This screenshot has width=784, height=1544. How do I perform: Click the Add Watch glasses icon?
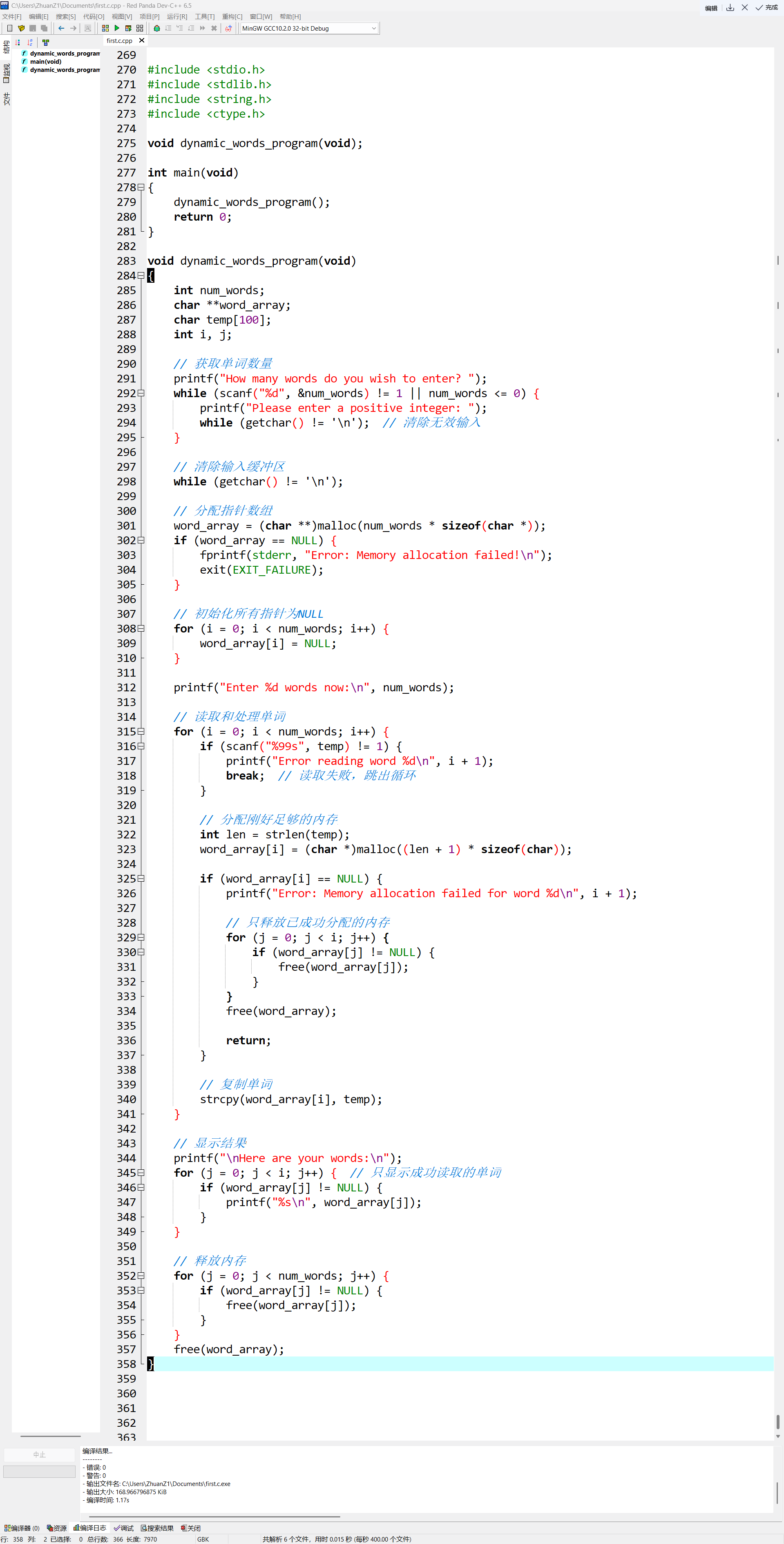tap(228, 28)
